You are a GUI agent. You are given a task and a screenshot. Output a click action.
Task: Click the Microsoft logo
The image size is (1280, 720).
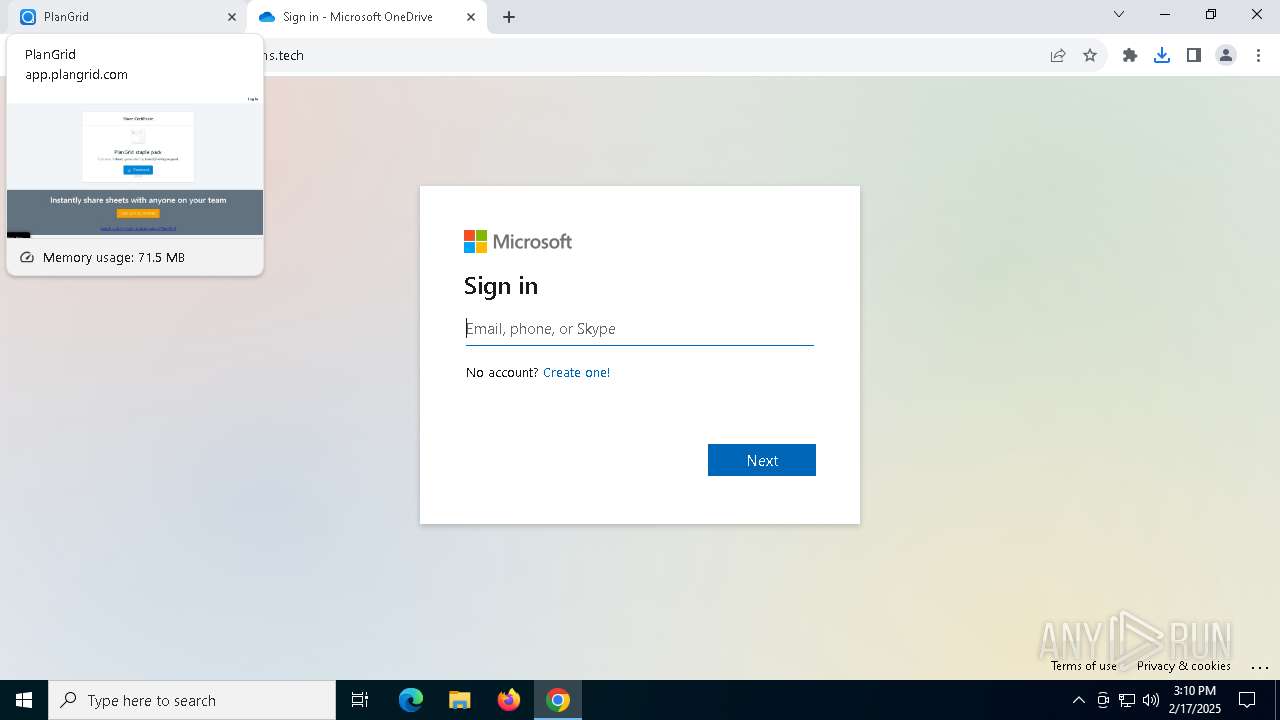click(x=518, y=241)
